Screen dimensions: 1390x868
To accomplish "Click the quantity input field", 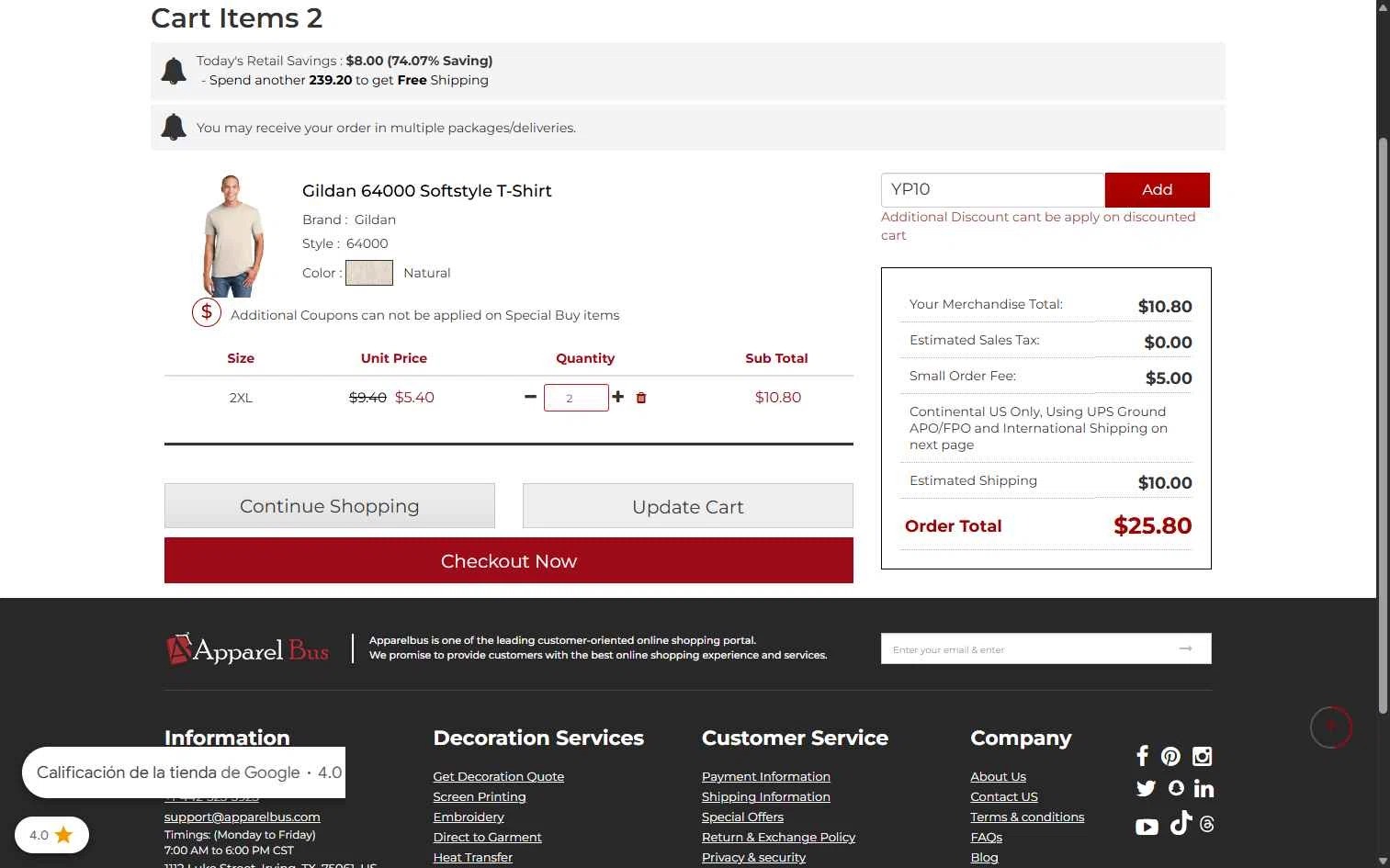I will click(576, 398).
